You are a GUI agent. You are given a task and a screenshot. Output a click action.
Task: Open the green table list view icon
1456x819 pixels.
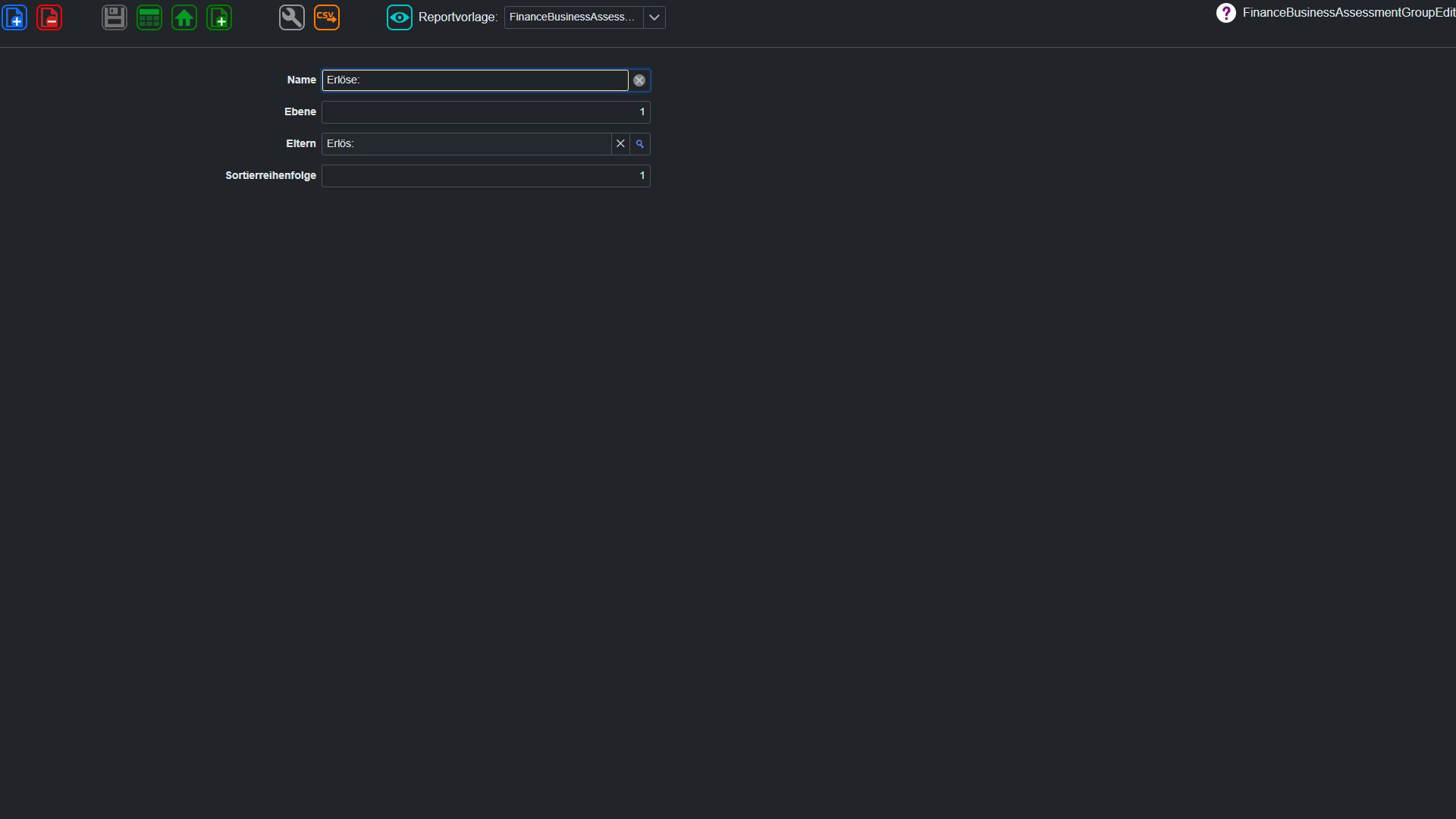click(149, 17)
